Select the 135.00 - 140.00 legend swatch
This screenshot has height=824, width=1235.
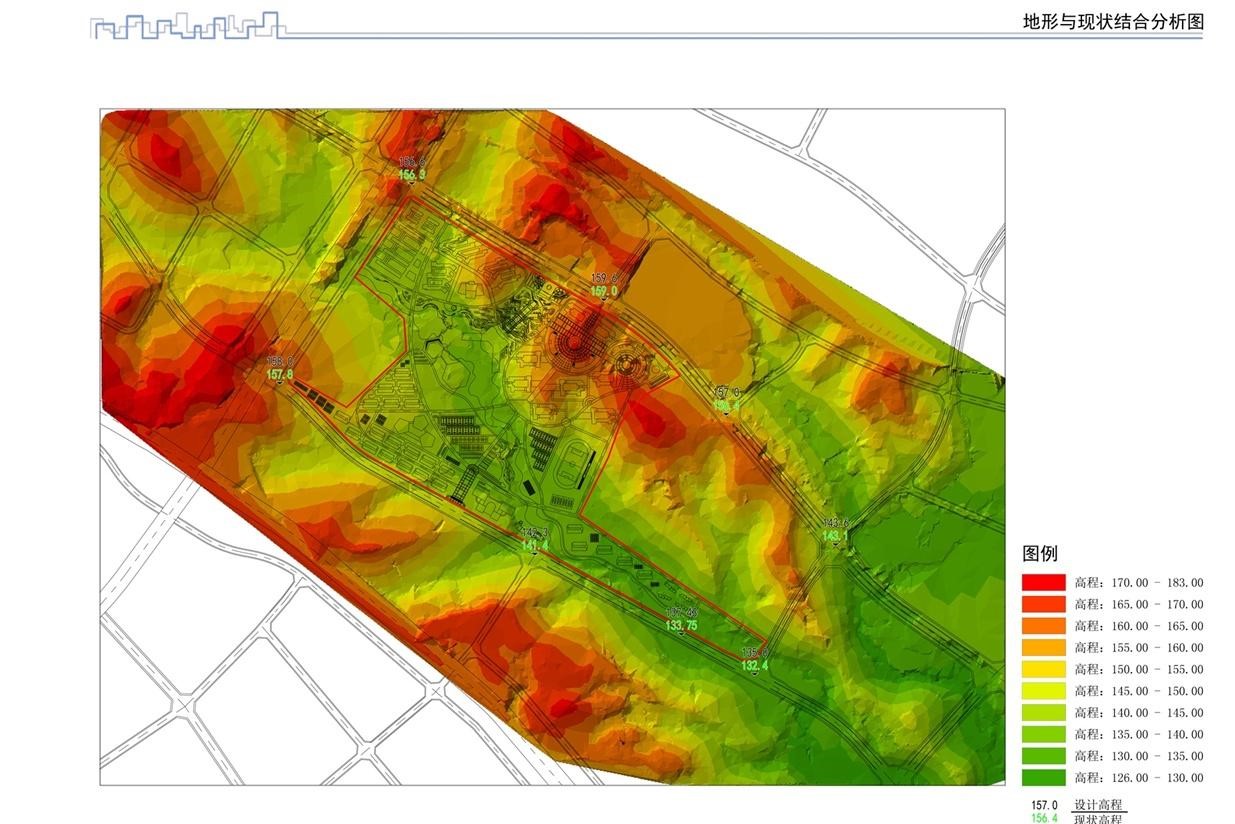[1043, 734]
